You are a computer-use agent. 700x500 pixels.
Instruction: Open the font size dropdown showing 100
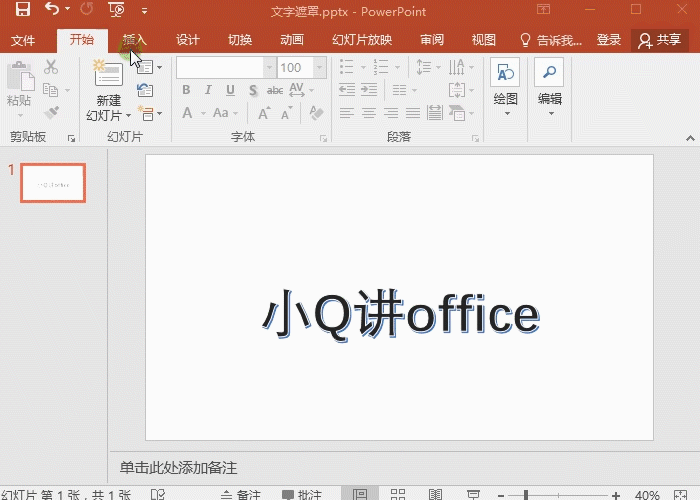click(x=320, y=68)
